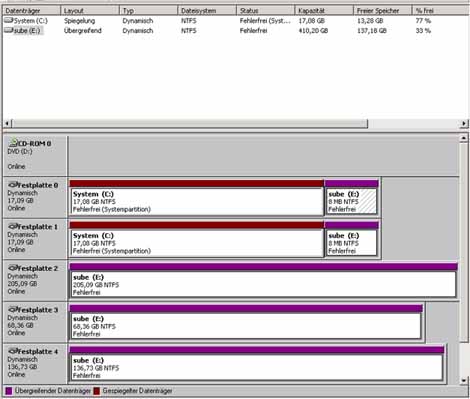Sort by the Freier Speicher column header
The width and height of the screenshot is (470, 399).
click(383, 11)
